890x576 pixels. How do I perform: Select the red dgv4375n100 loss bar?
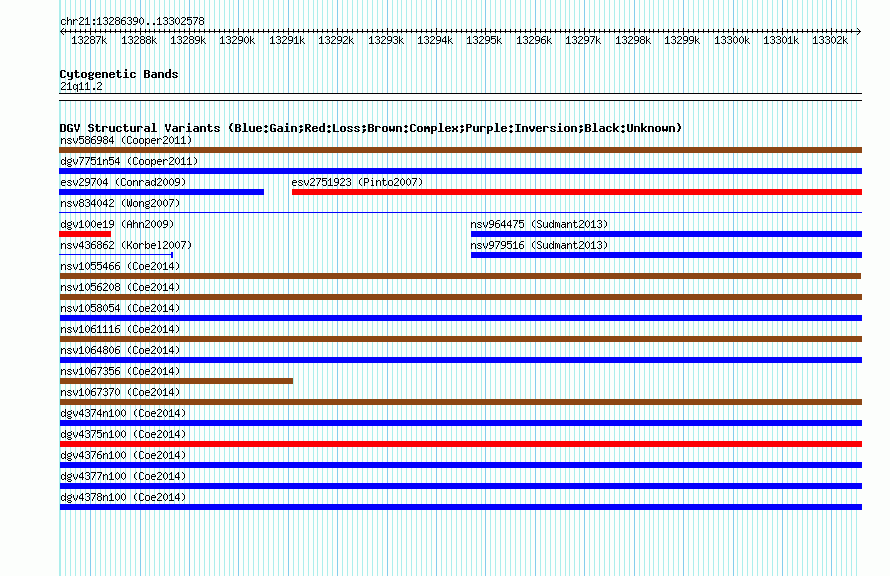point(460,444)
